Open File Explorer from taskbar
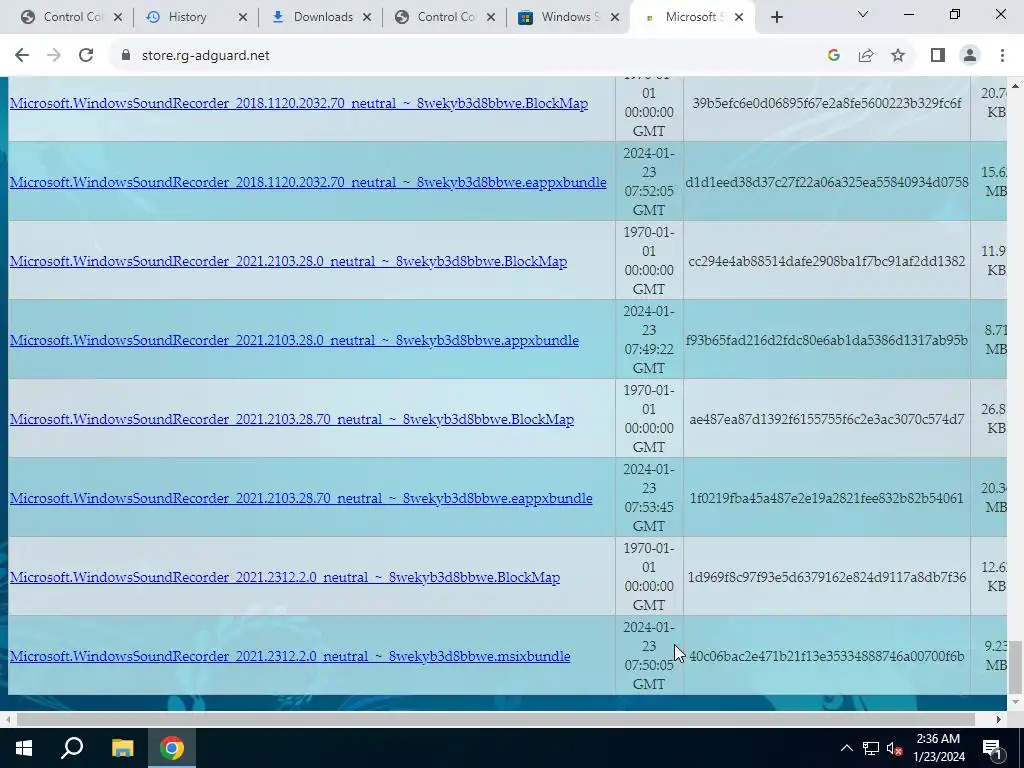The height and width of the screenshot is (768, 1024). (122, 748)
